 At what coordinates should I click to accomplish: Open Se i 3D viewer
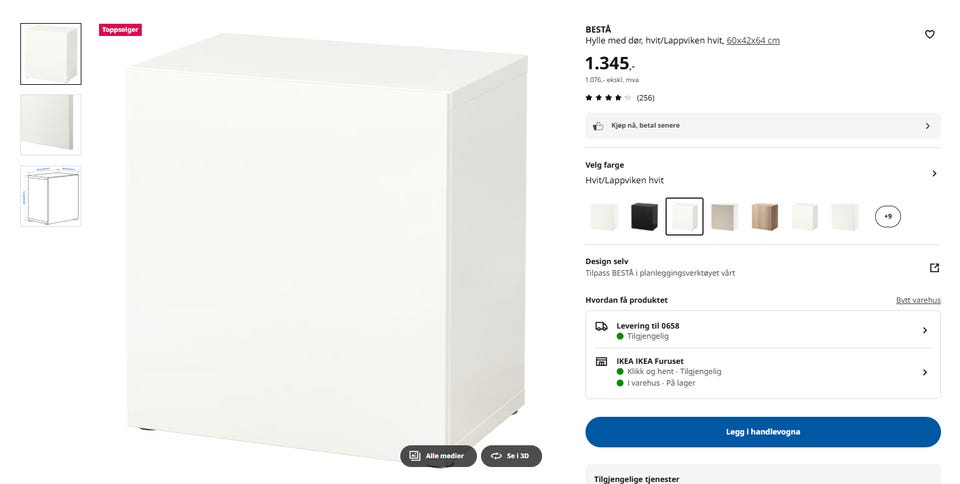(511, 456)
